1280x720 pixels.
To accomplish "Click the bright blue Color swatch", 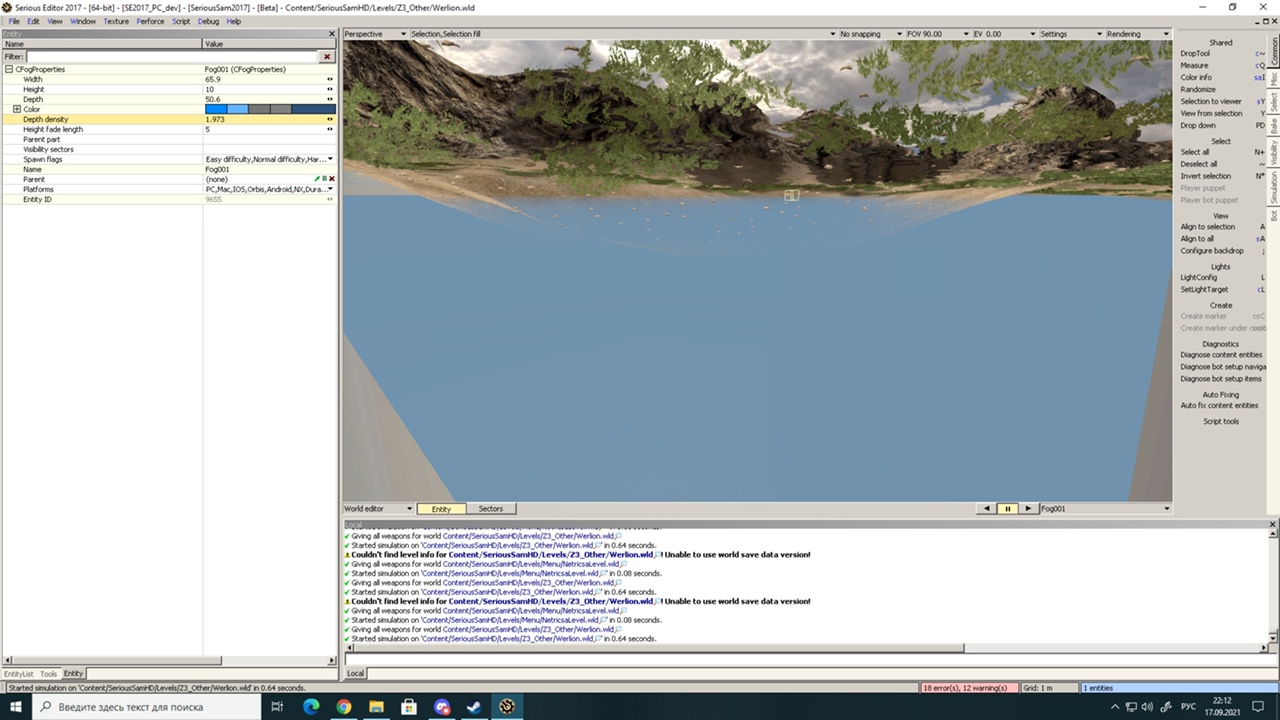I will click(x=216, y=109).
